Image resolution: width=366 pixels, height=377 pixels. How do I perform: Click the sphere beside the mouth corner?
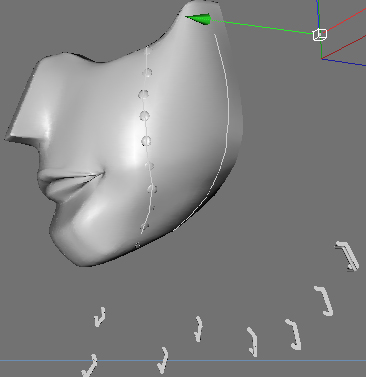tap(150, 165)
